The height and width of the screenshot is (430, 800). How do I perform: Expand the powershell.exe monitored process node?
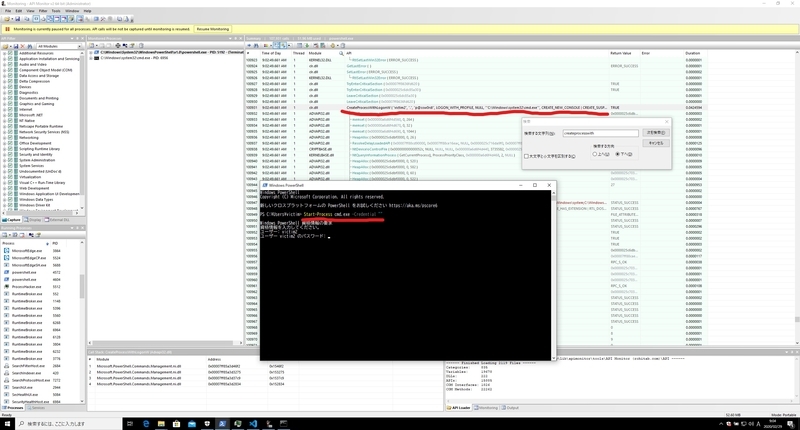[91, 52]
